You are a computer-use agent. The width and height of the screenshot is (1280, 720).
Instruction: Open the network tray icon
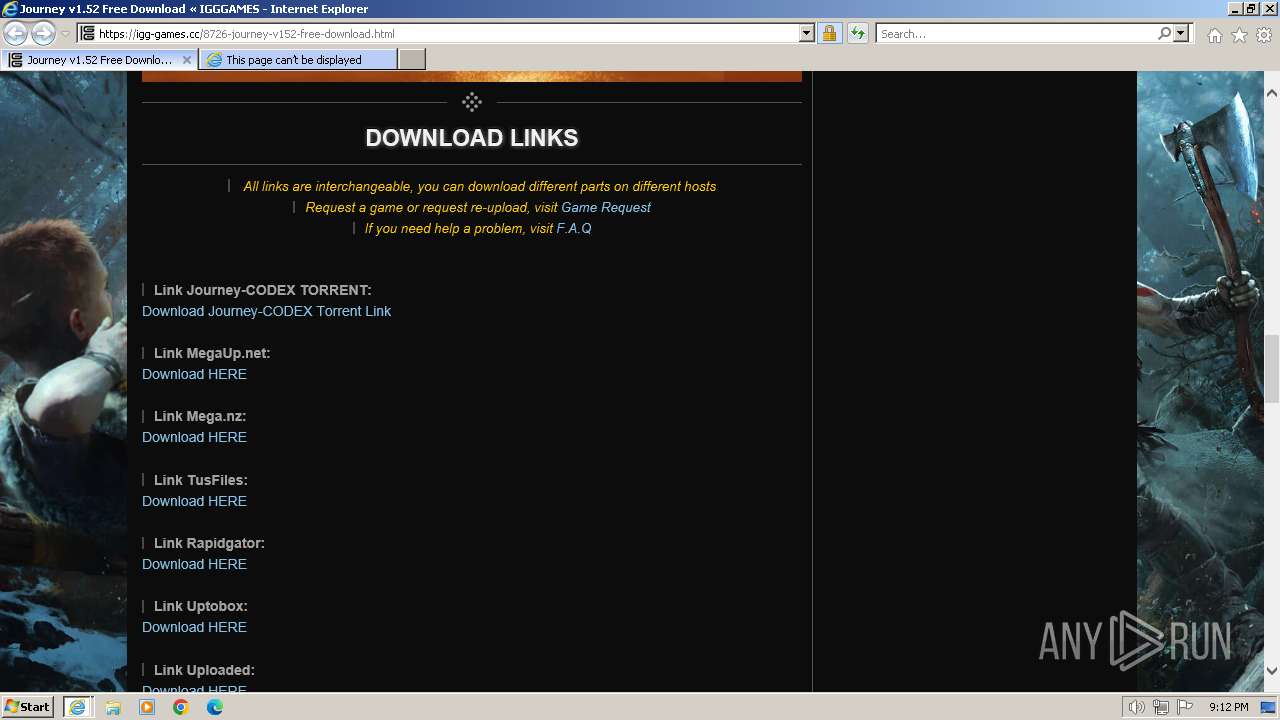coord(1161,707)
